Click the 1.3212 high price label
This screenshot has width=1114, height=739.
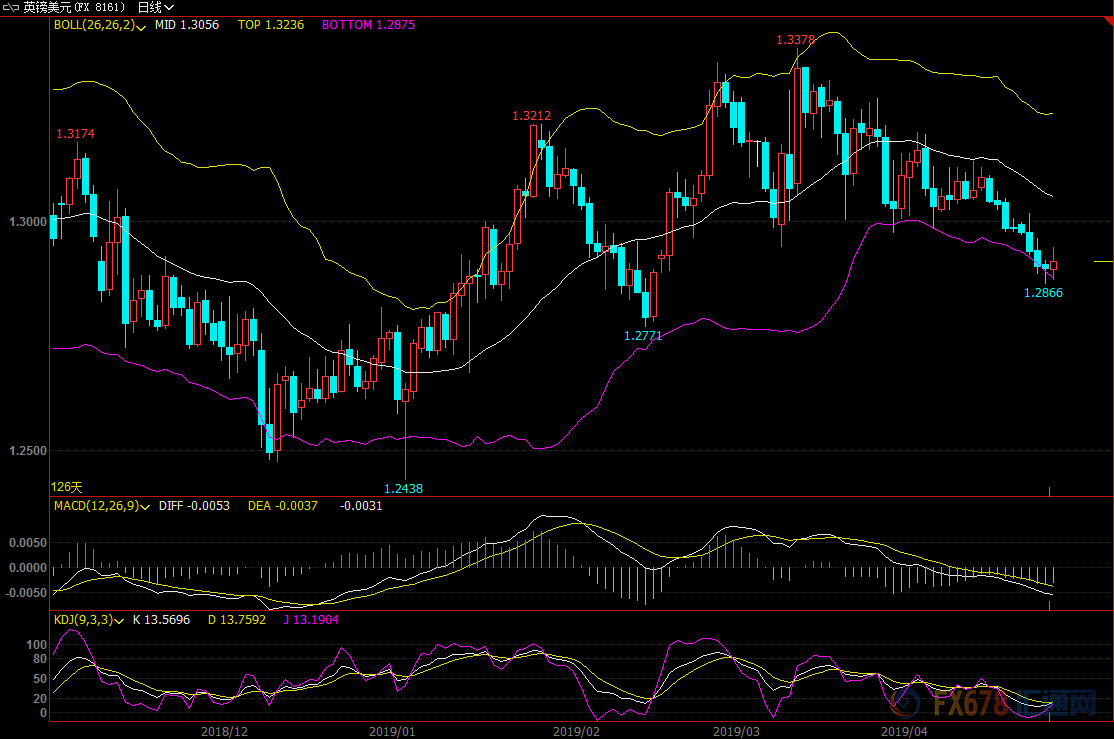531,116
